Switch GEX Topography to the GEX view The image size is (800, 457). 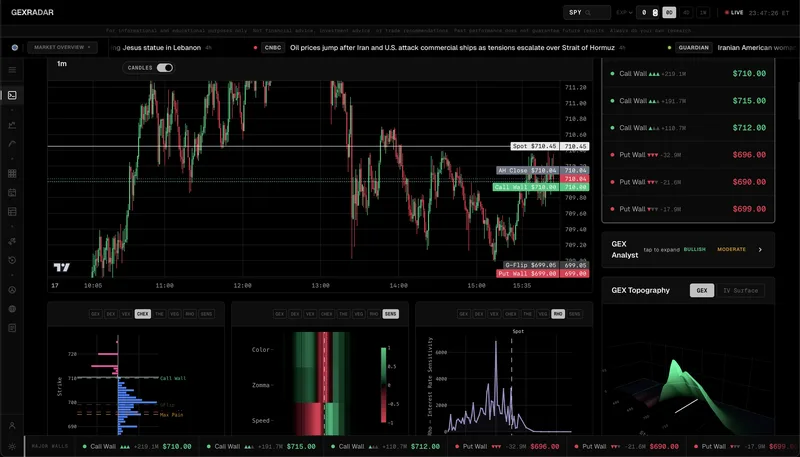[x=702, y=290]
